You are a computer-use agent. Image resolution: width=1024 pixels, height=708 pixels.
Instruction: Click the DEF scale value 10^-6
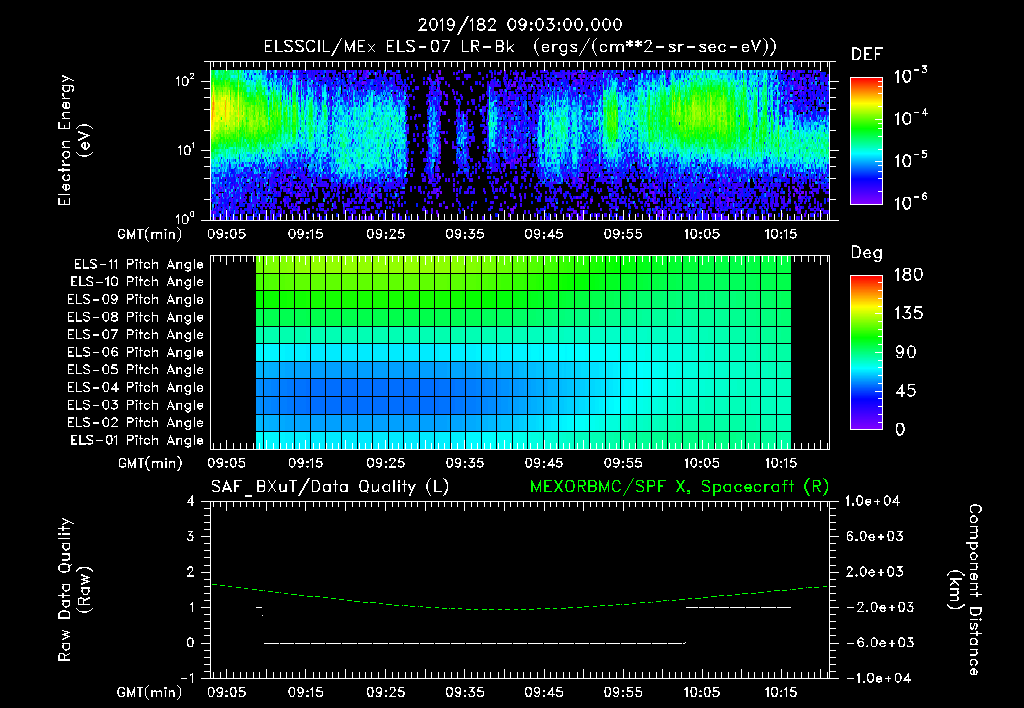[910, 202]
